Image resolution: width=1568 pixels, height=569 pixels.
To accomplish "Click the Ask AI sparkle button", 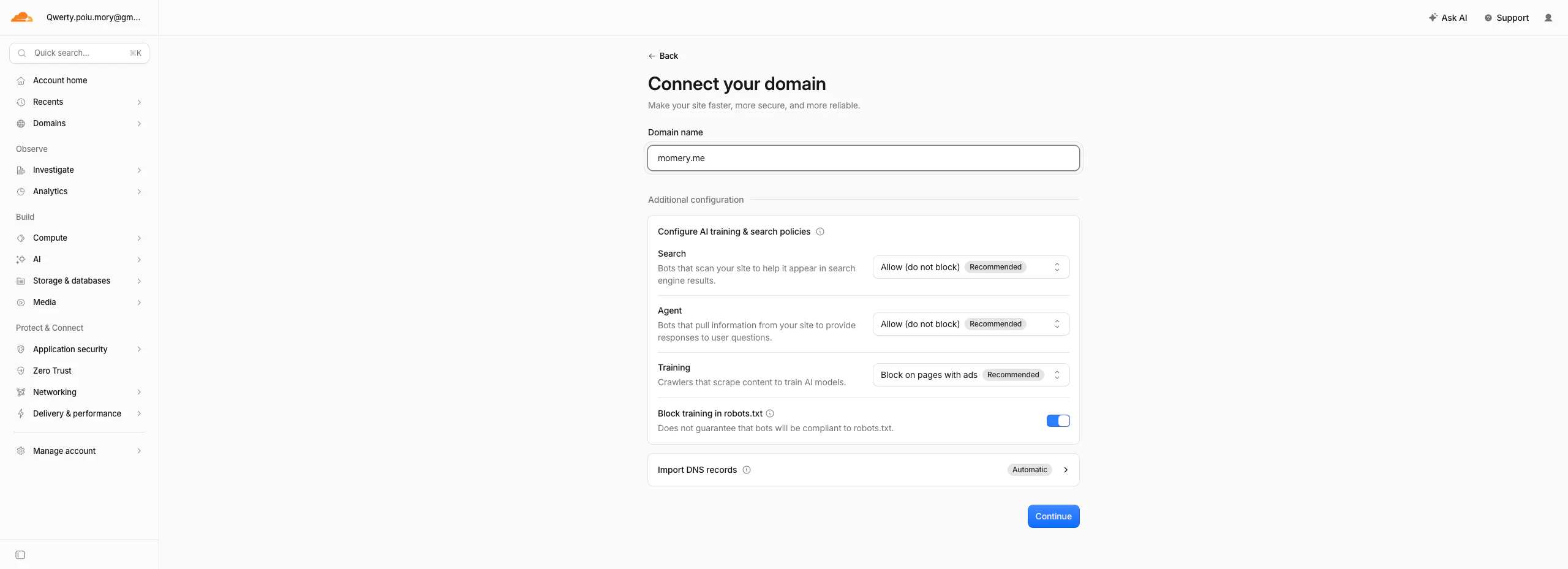I will [1448, 18].
